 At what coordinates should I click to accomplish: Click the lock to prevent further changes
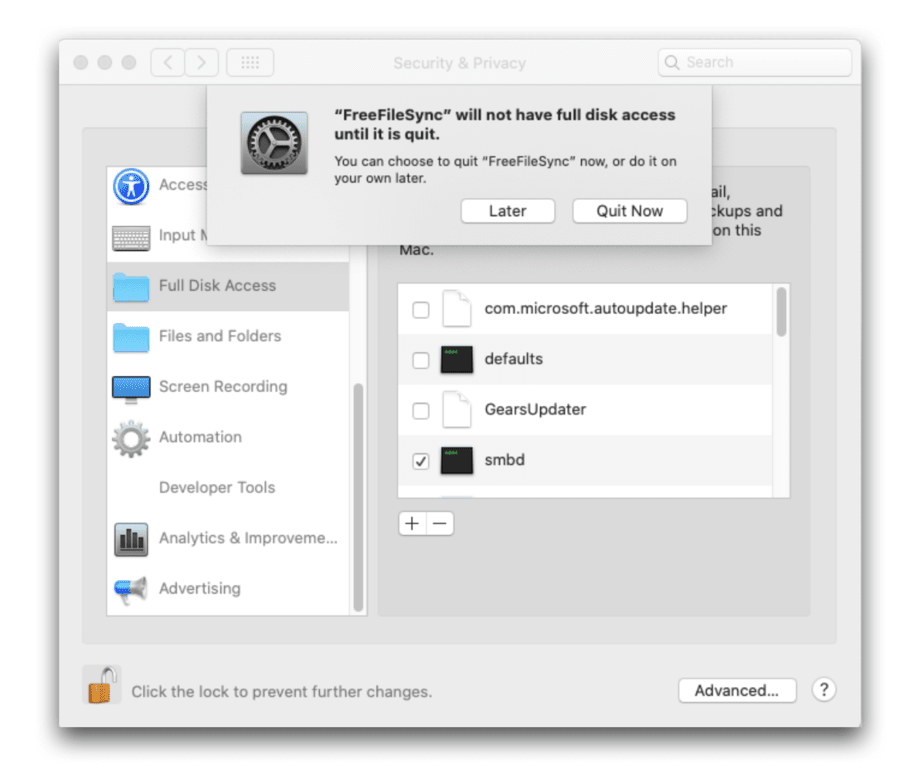click(100, 684)
